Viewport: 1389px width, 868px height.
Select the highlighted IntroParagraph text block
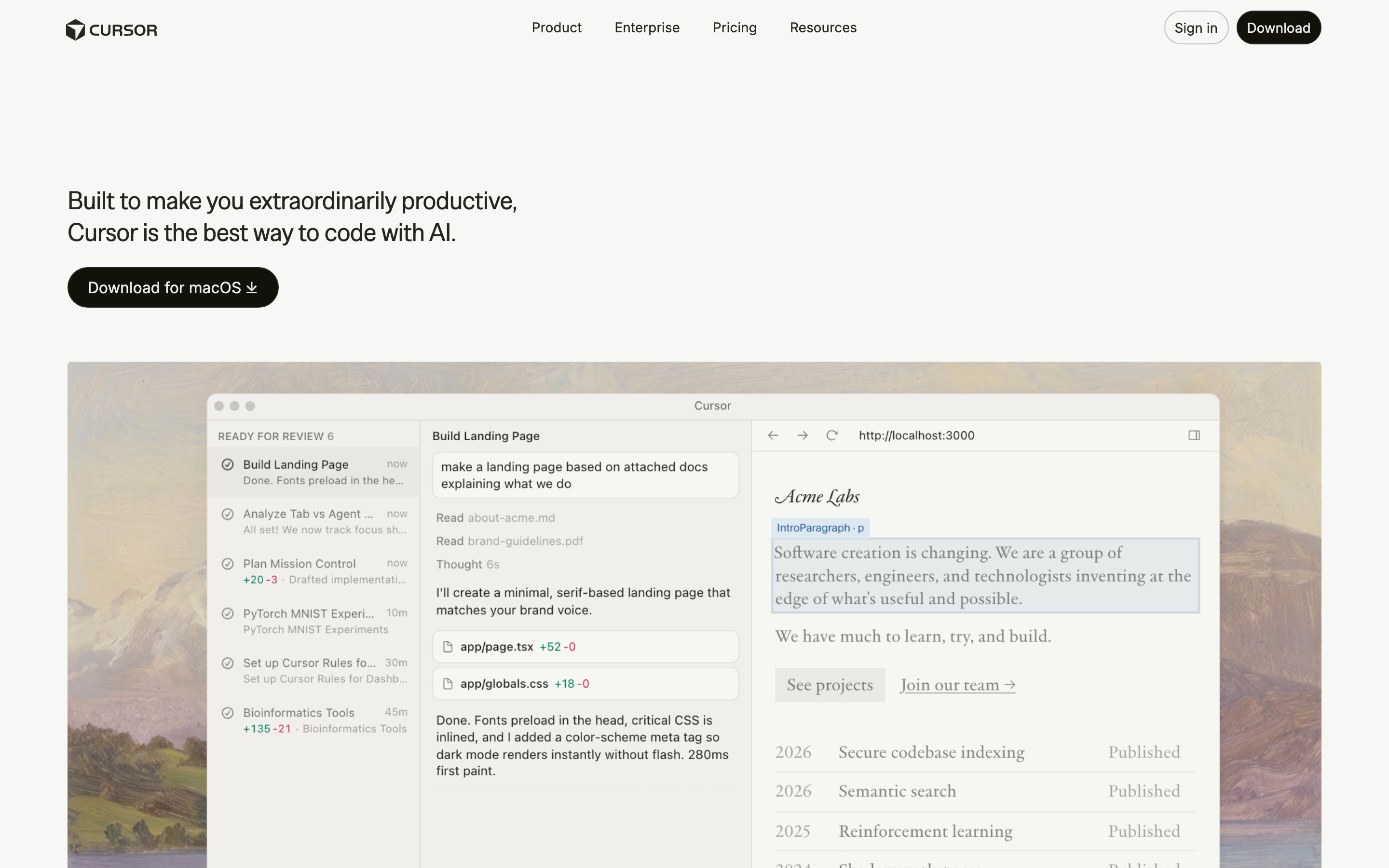tap(985, 575)
